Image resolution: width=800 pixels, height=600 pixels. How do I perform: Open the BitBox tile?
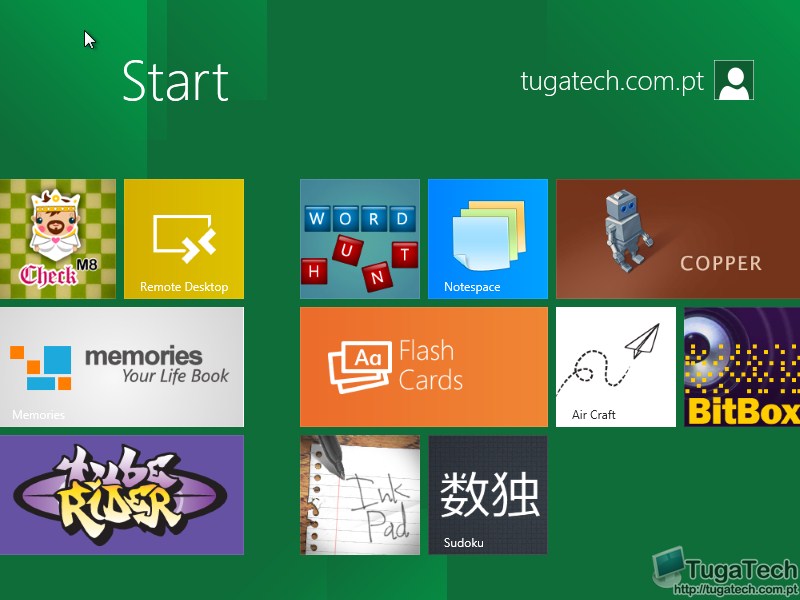(x=742, y=367)
